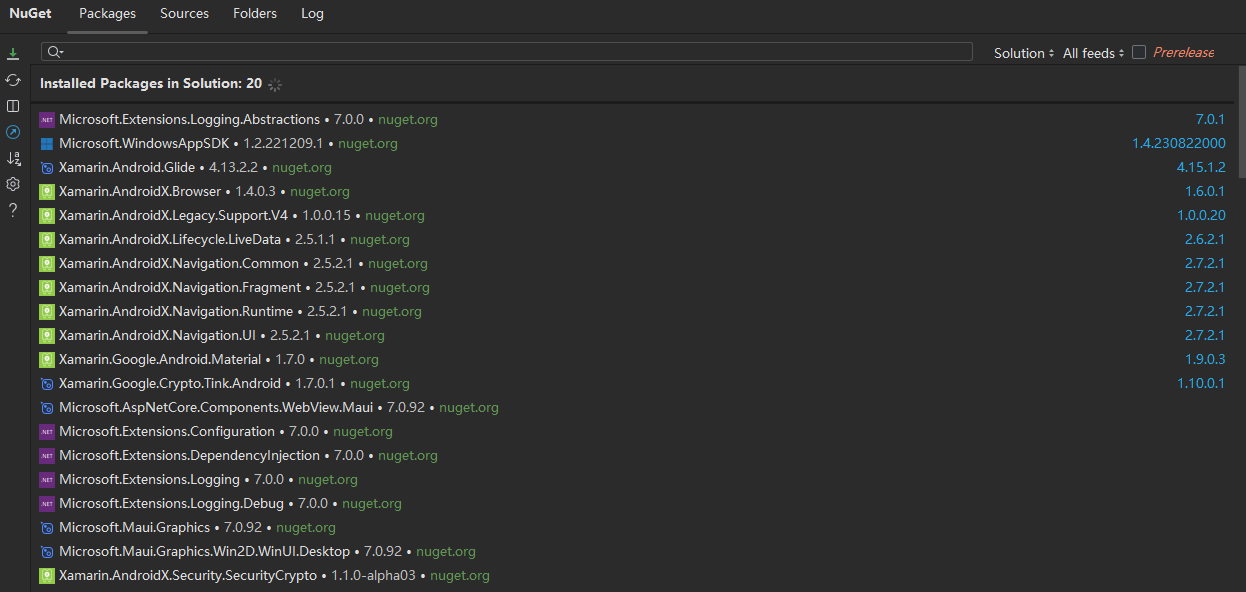Click the question mark help icon
The image size is (1246, 592).
click(13, 210)
